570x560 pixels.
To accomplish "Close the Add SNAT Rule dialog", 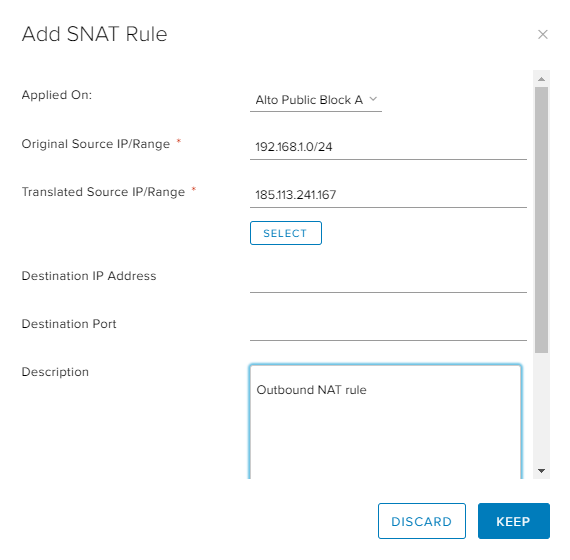I will (x=542, y=35).
